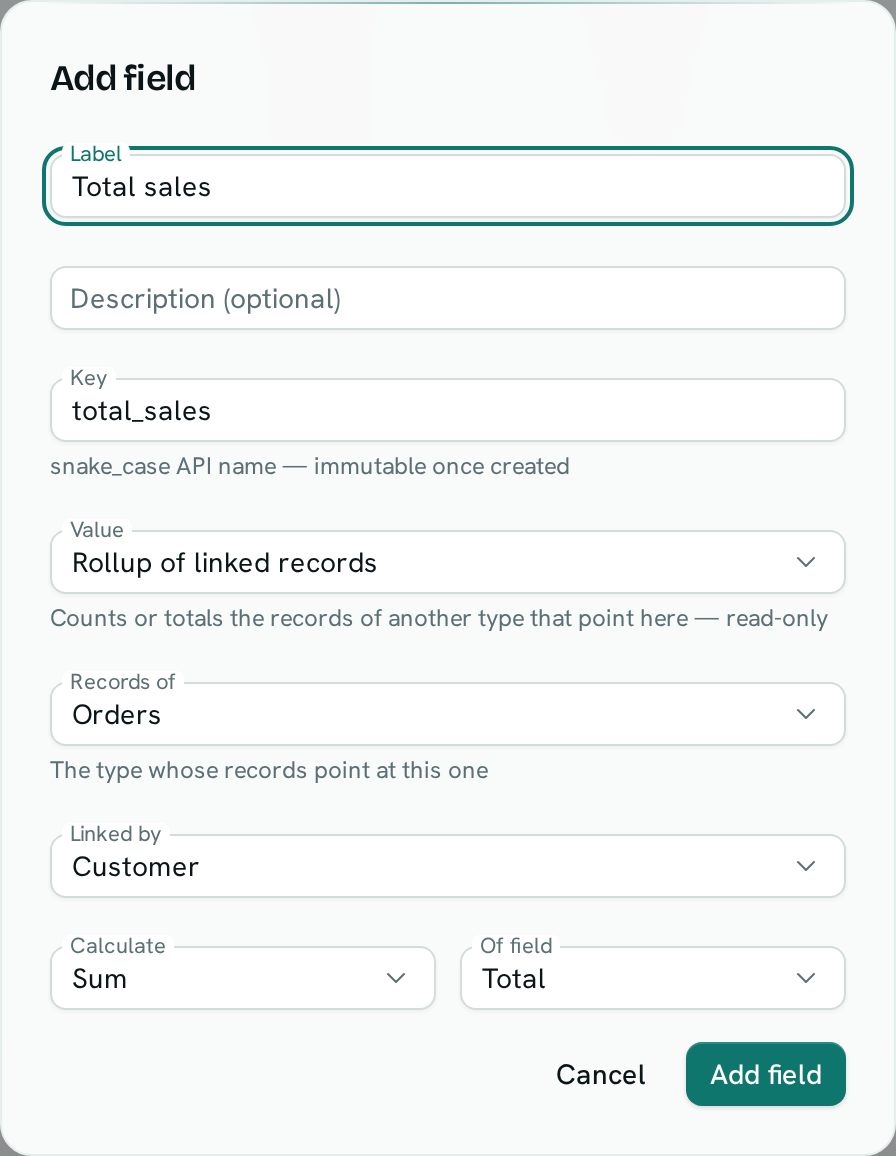Open the Records of dropdown set to Orders
This screenshot has width=896, height=1156.
tap(448, 714)
